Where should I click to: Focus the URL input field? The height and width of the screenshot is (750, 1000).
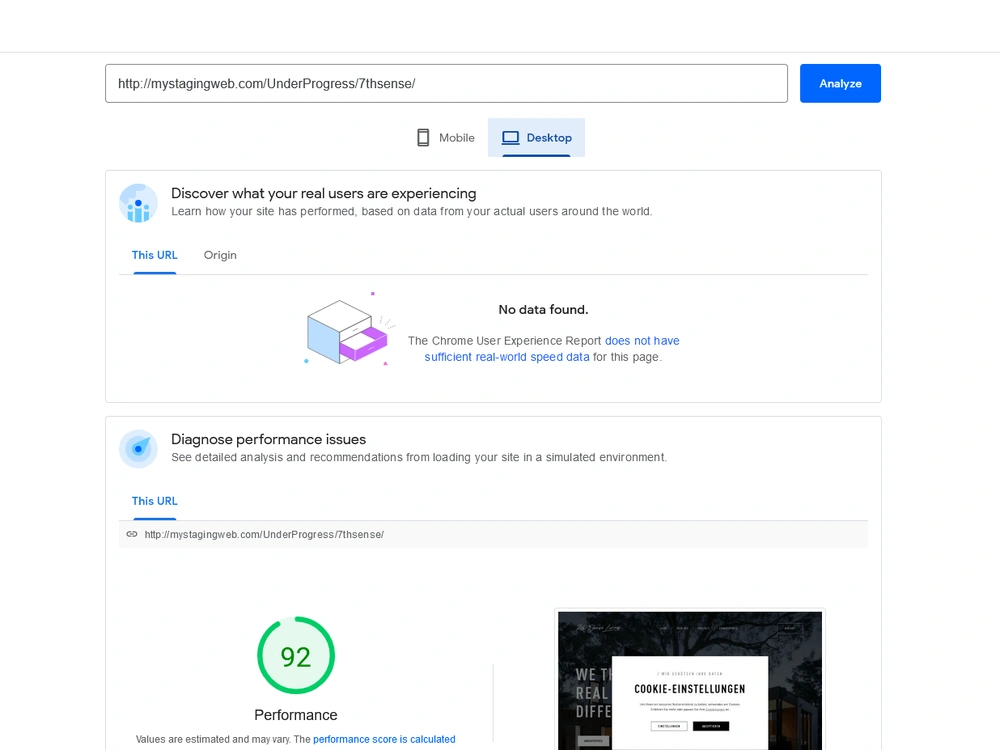446,84
